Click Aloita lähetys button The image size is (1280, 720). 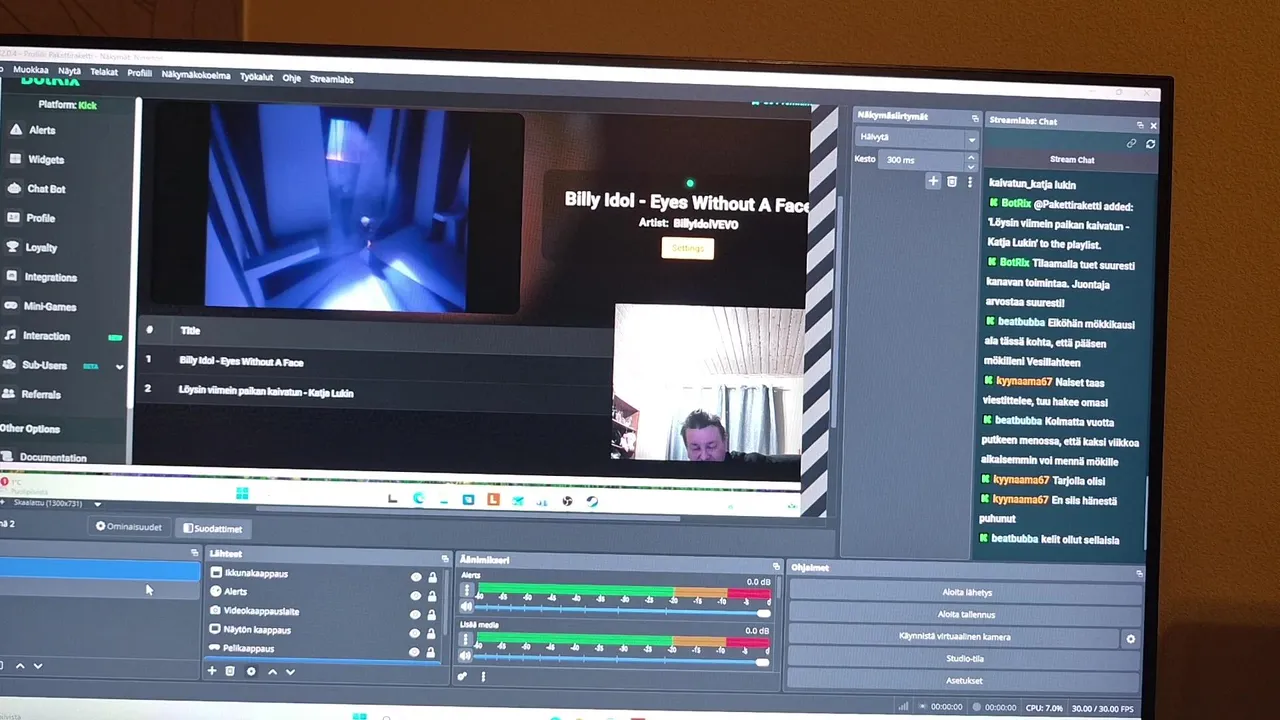965,593
